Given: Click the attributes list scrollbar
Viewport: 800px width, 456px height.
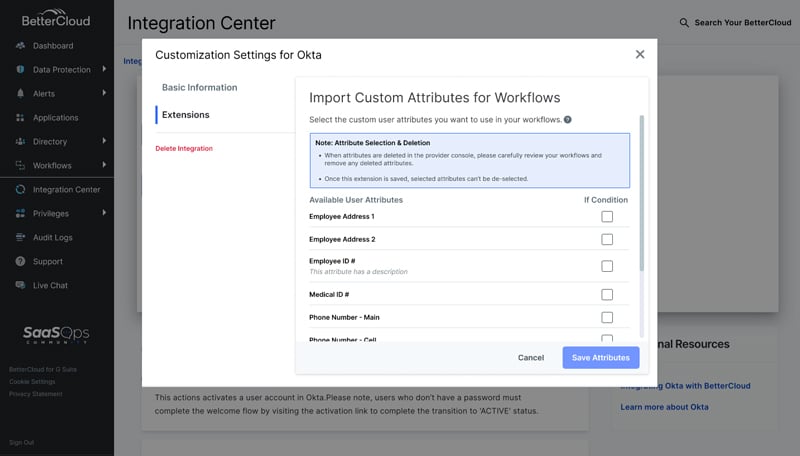Looking at the screenshot, I should (x=641, y=193).
